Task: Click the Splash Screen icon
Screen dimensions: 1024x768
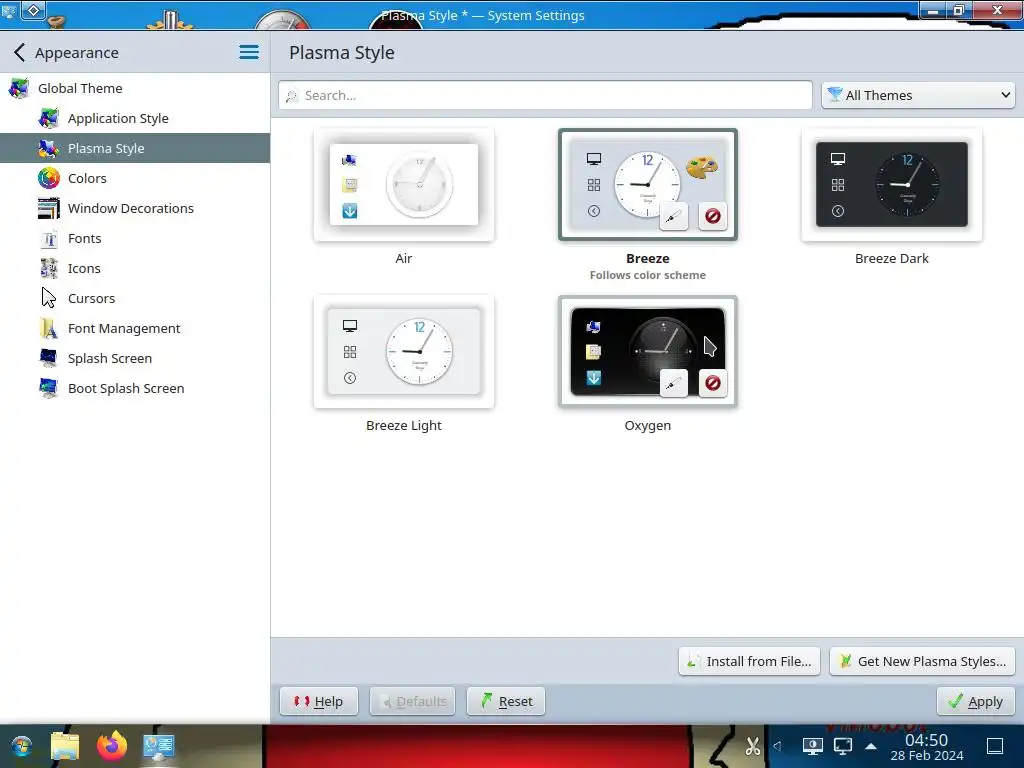Action: tap(48, 359)
